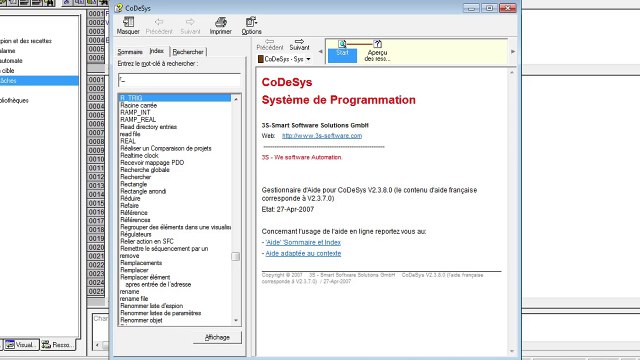Select R_TRIG in the index list
Viewport: 640px width, 360px height.
[x=175, y=98]
